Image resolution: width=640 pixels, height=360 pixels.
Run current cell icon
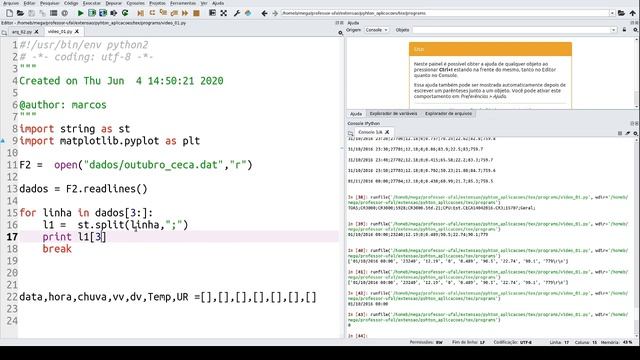point(92,13)
